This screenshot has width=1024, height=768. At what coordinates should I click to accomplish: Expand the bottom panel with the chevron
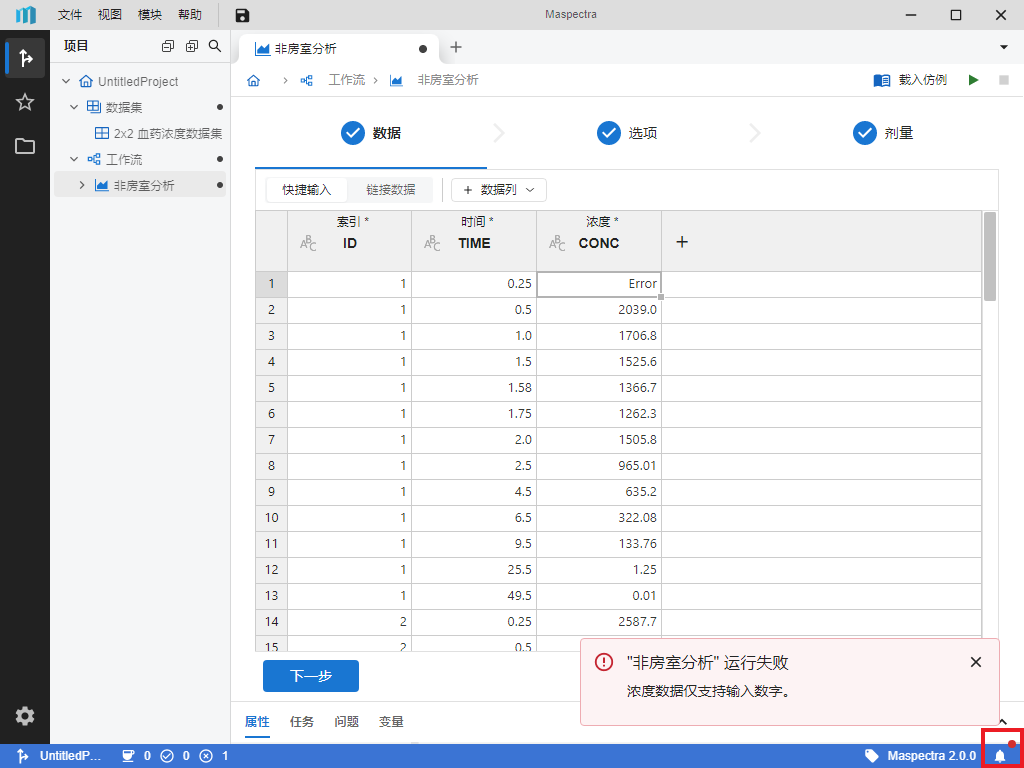[1003, 721]
